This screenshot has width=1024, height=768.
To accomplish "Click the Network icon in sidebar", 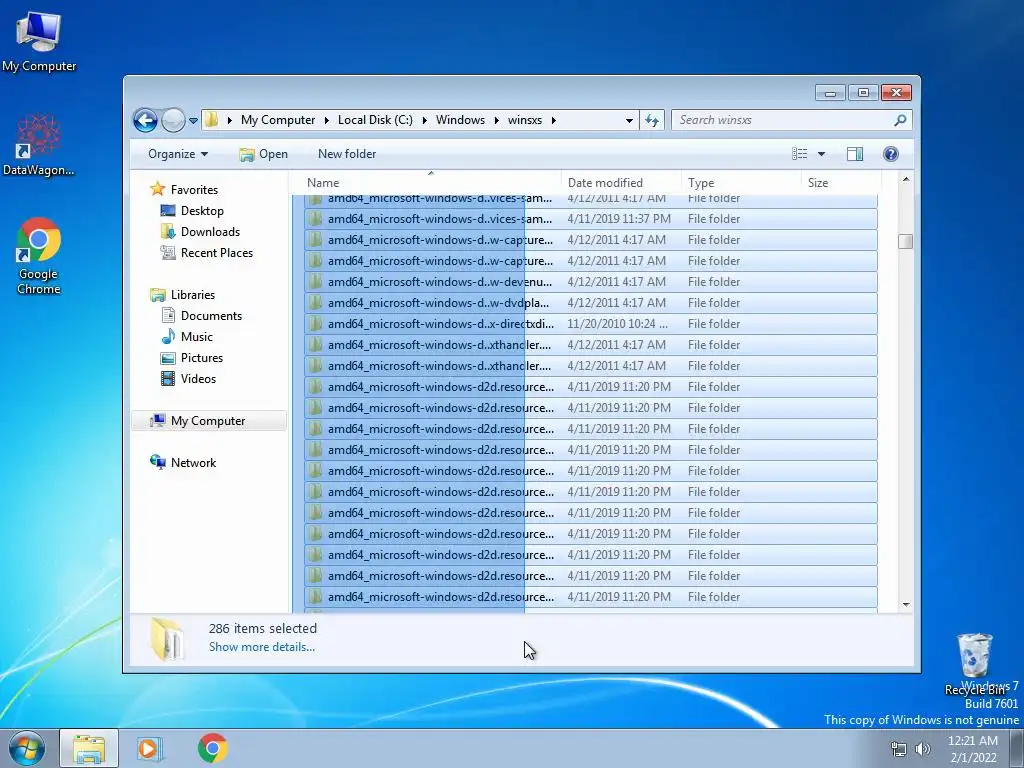I will click(157, 462).
